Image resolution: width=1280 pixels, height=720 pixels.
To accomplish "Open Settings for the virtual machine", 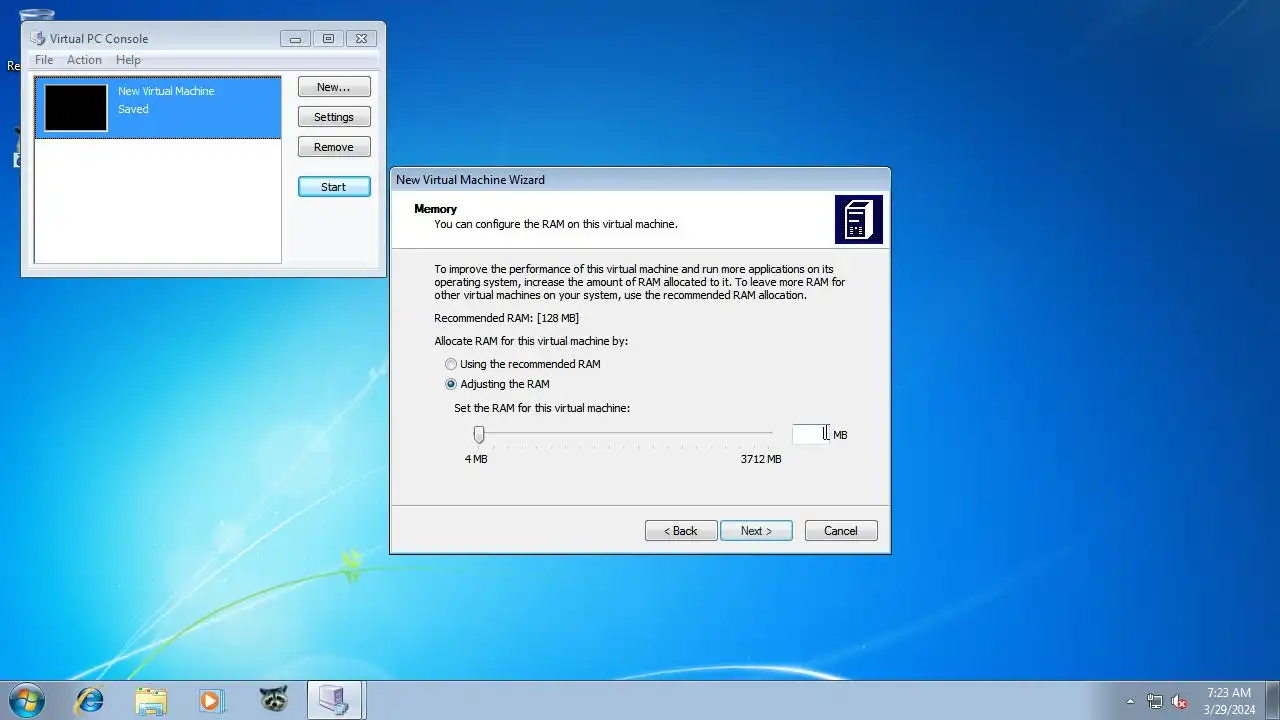I will (x=334, y=117).
